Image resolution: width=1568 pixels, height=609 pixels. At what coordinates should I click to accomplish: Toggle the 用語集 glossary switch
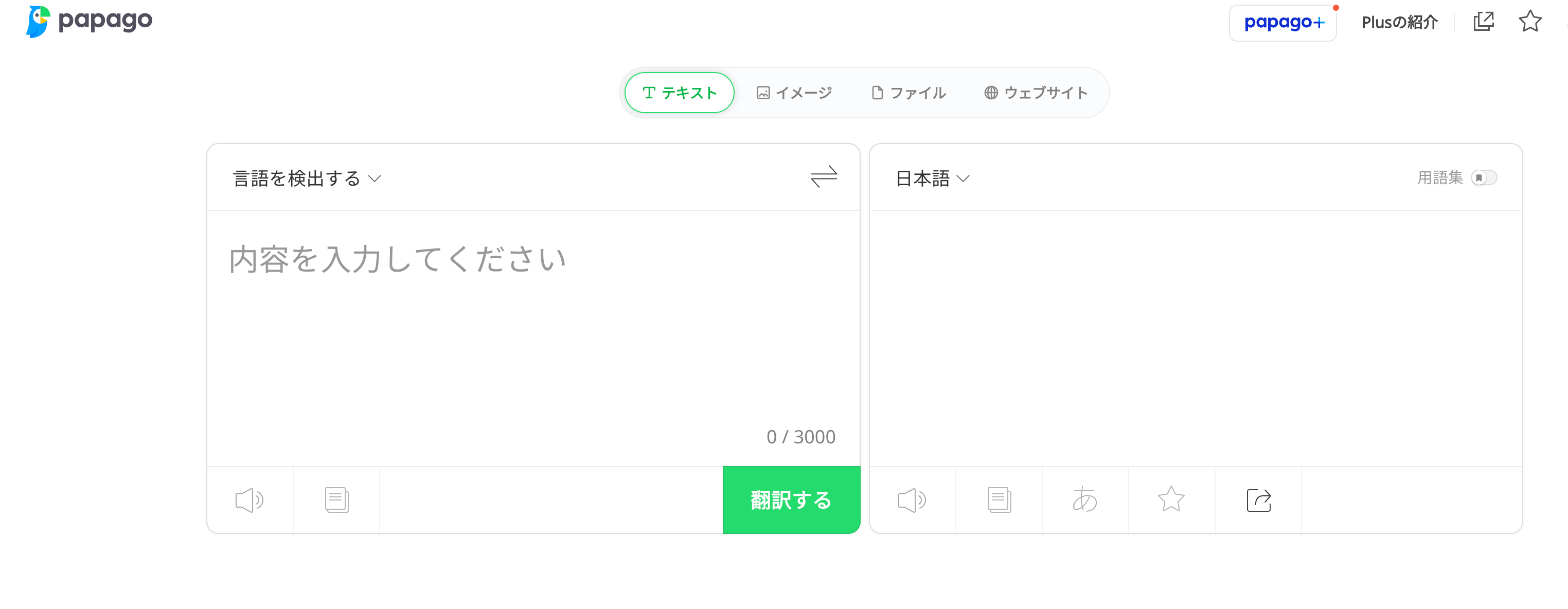(x=1484, y=177)
